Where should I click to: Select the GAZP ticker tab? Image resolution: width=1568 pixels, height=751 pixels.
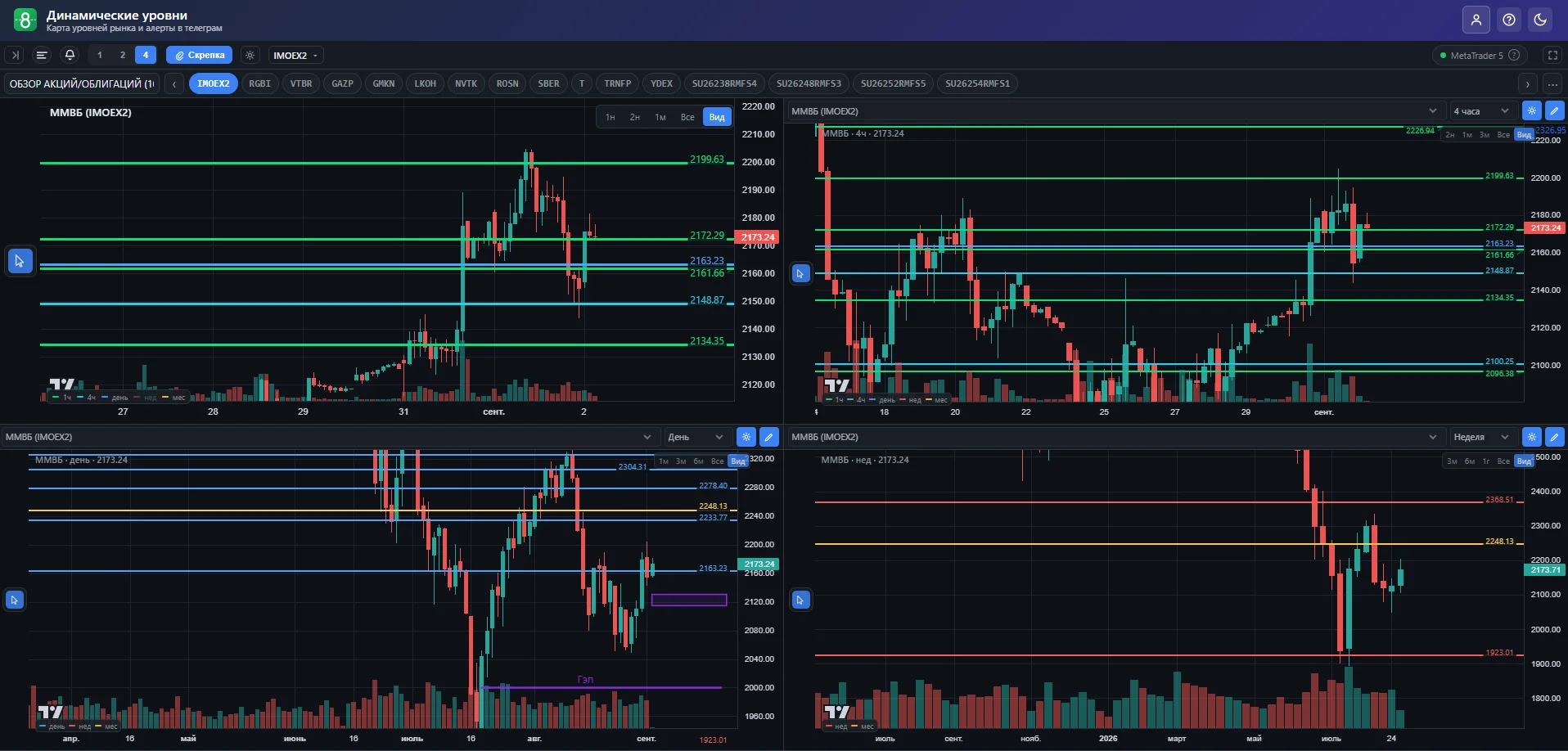[343, 83]
